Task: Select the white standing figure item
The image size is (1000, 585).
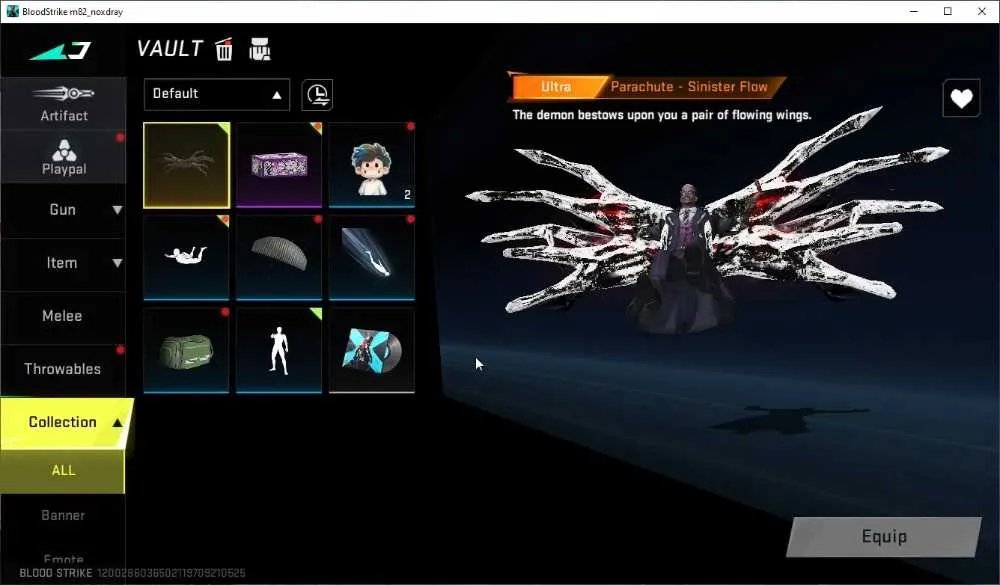Action: pos(279,350)
